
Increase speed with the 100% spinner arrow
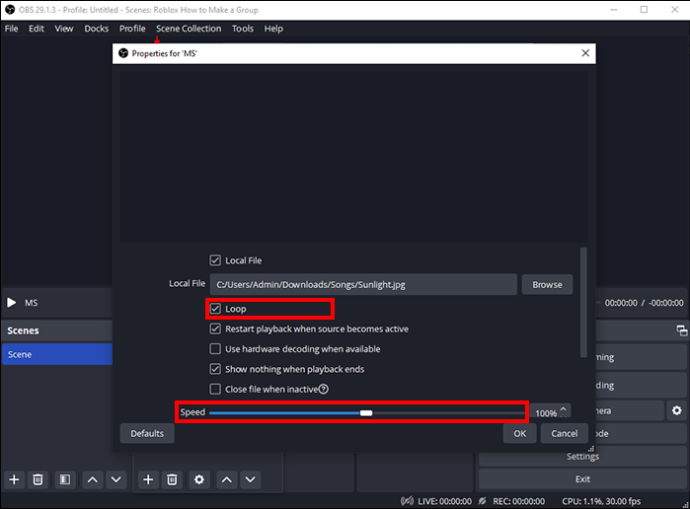563,409
